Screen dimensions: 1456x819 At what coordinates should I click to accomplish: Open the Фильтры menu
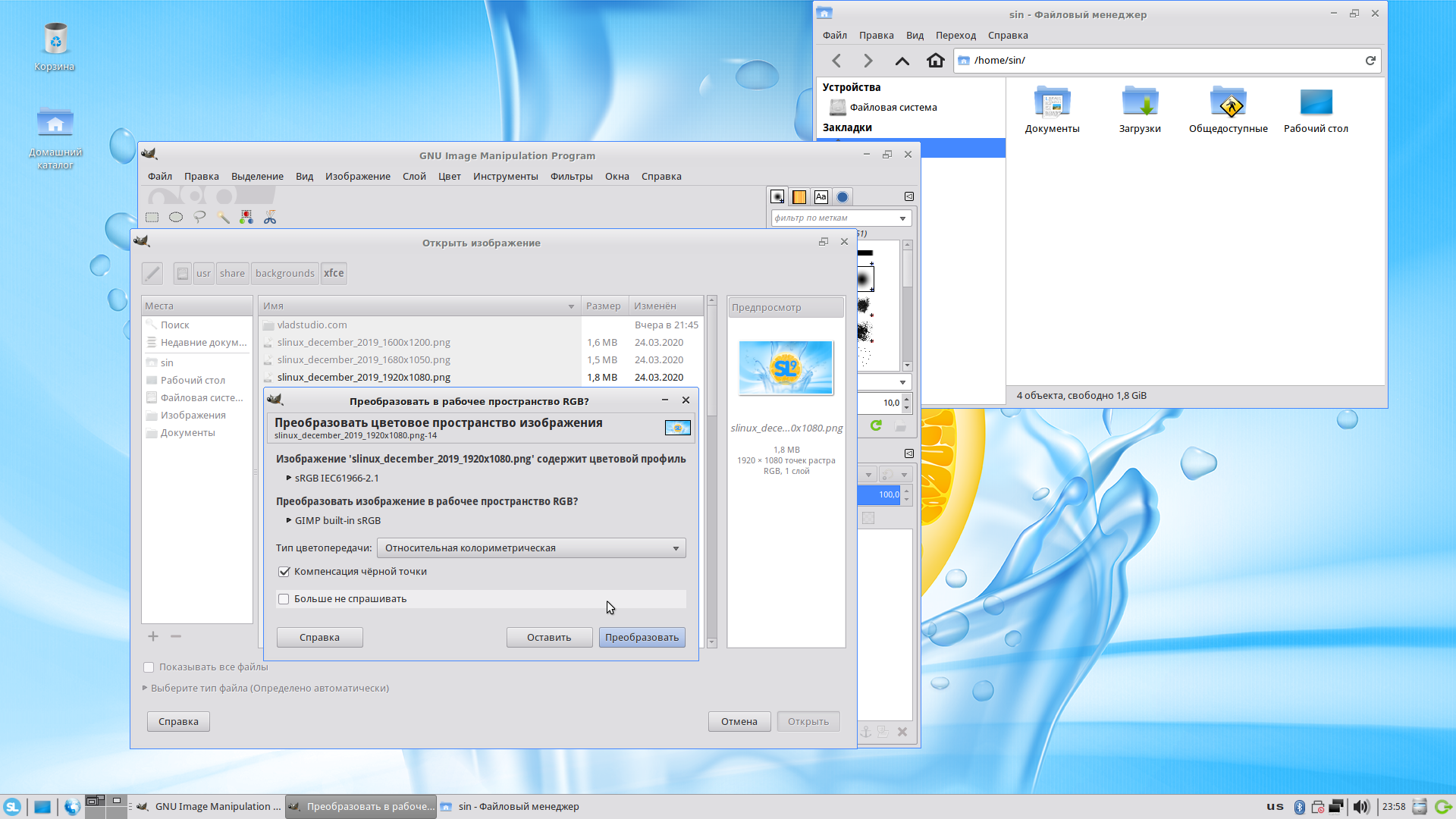[x=571, y=177]
